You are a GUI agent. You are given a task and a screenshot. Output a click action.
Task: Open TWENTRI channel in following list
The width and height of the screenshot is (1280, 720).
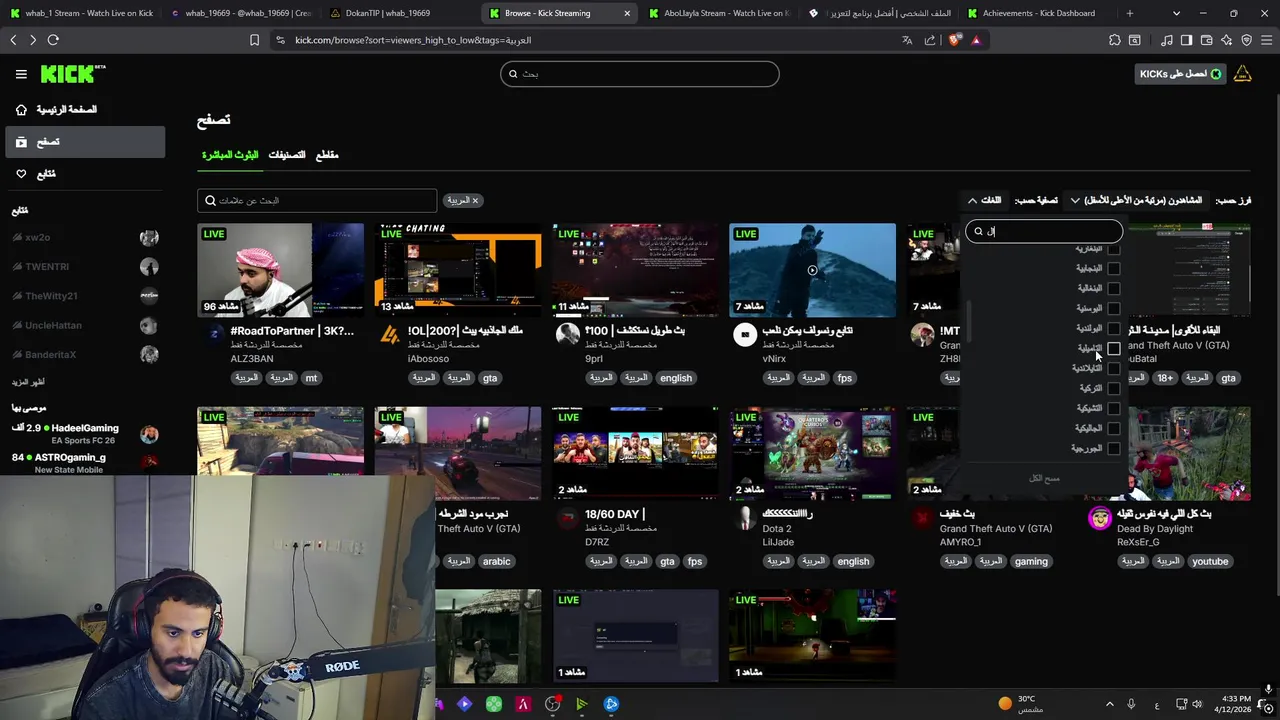coord(84,267)
